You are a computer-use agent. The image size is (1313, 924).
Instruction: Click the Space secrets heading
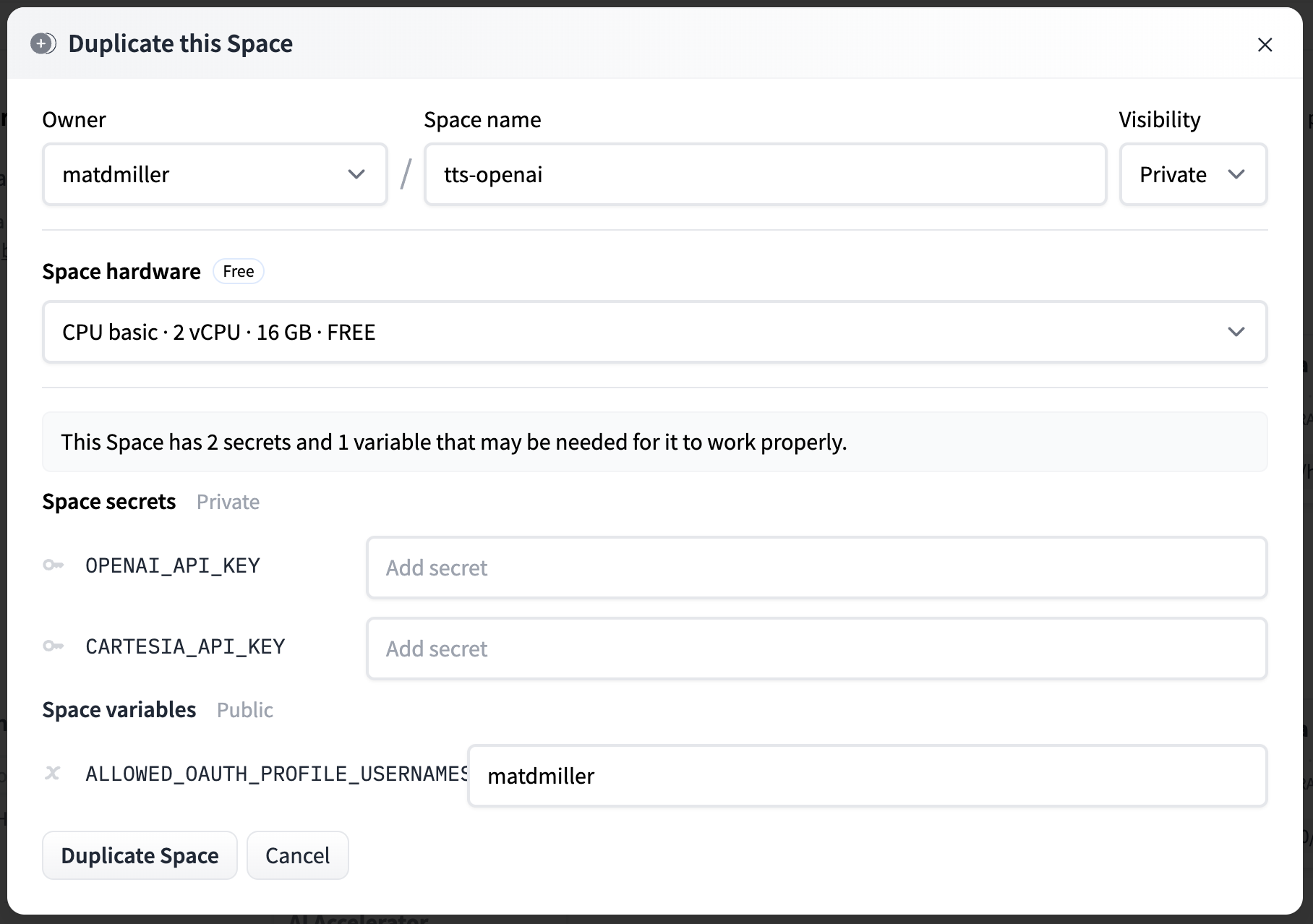(x=109, y=502)
